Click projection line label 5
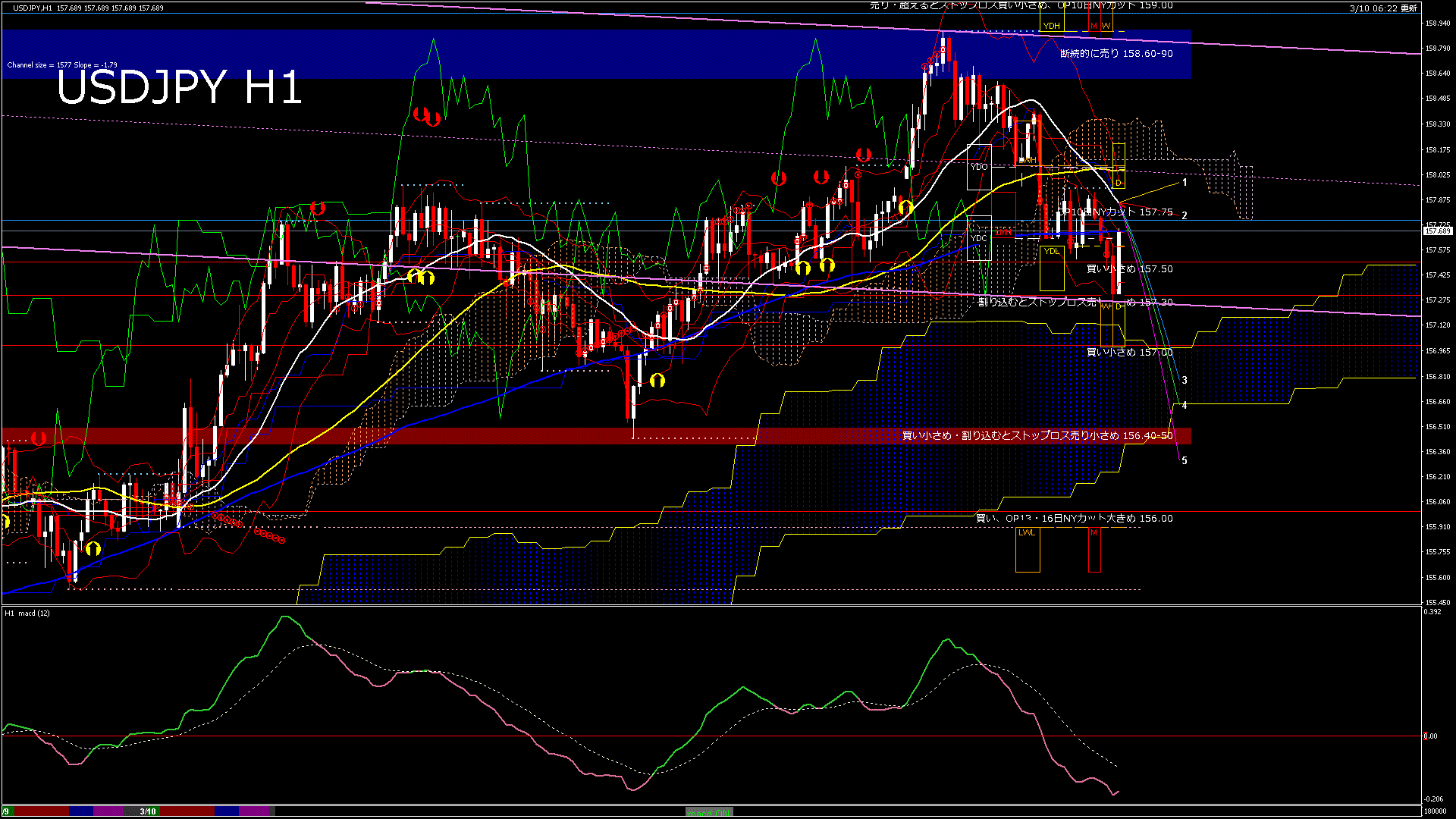The image size is (1456, 819). coord(1185,461)
